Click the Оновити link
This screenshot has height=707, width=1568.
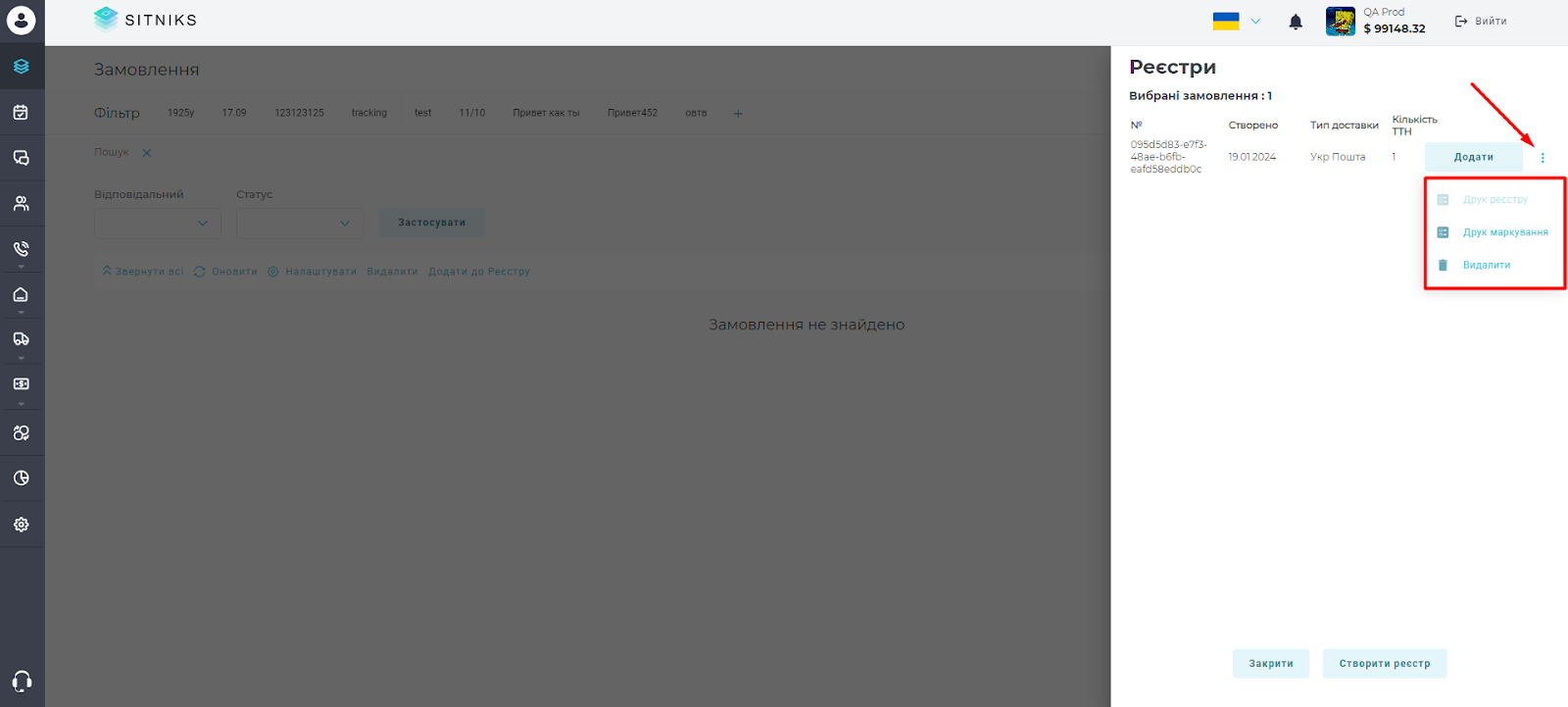tap(234, 272)
